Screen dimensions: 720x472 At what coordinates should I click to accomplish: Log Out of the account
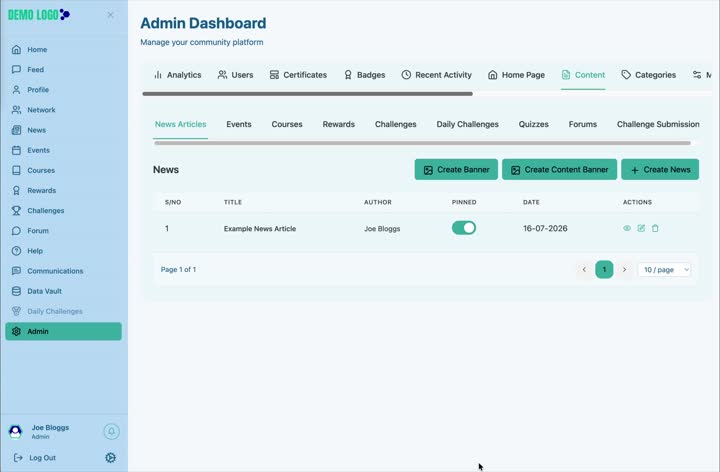pos(35,458)
